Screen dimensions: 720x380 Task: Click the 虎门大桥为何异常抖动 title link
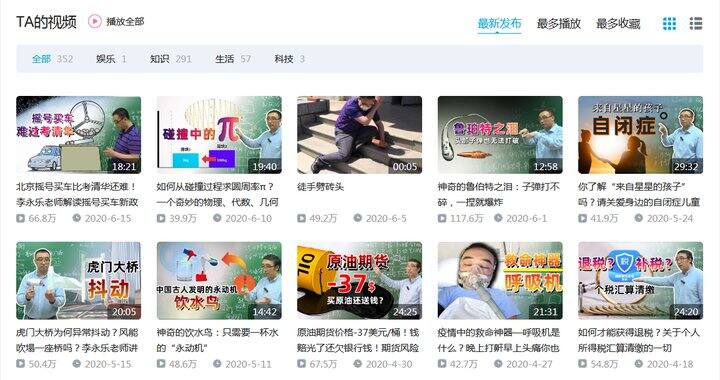point(77,340)
